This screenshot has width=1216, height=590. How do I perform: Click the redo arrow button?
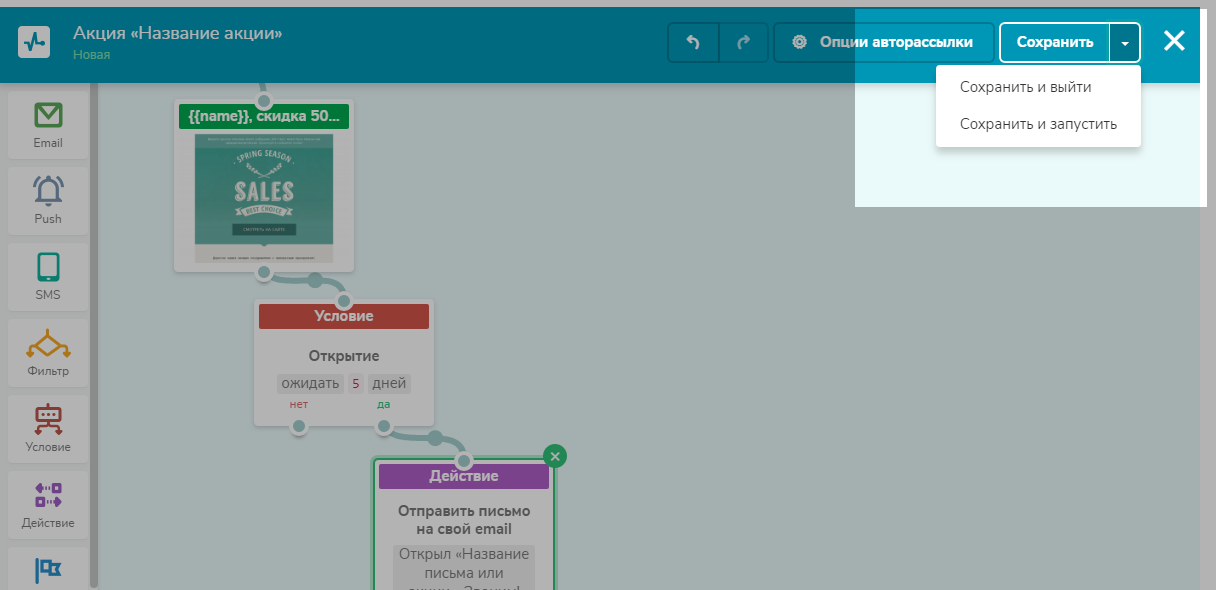pos(743,42)
